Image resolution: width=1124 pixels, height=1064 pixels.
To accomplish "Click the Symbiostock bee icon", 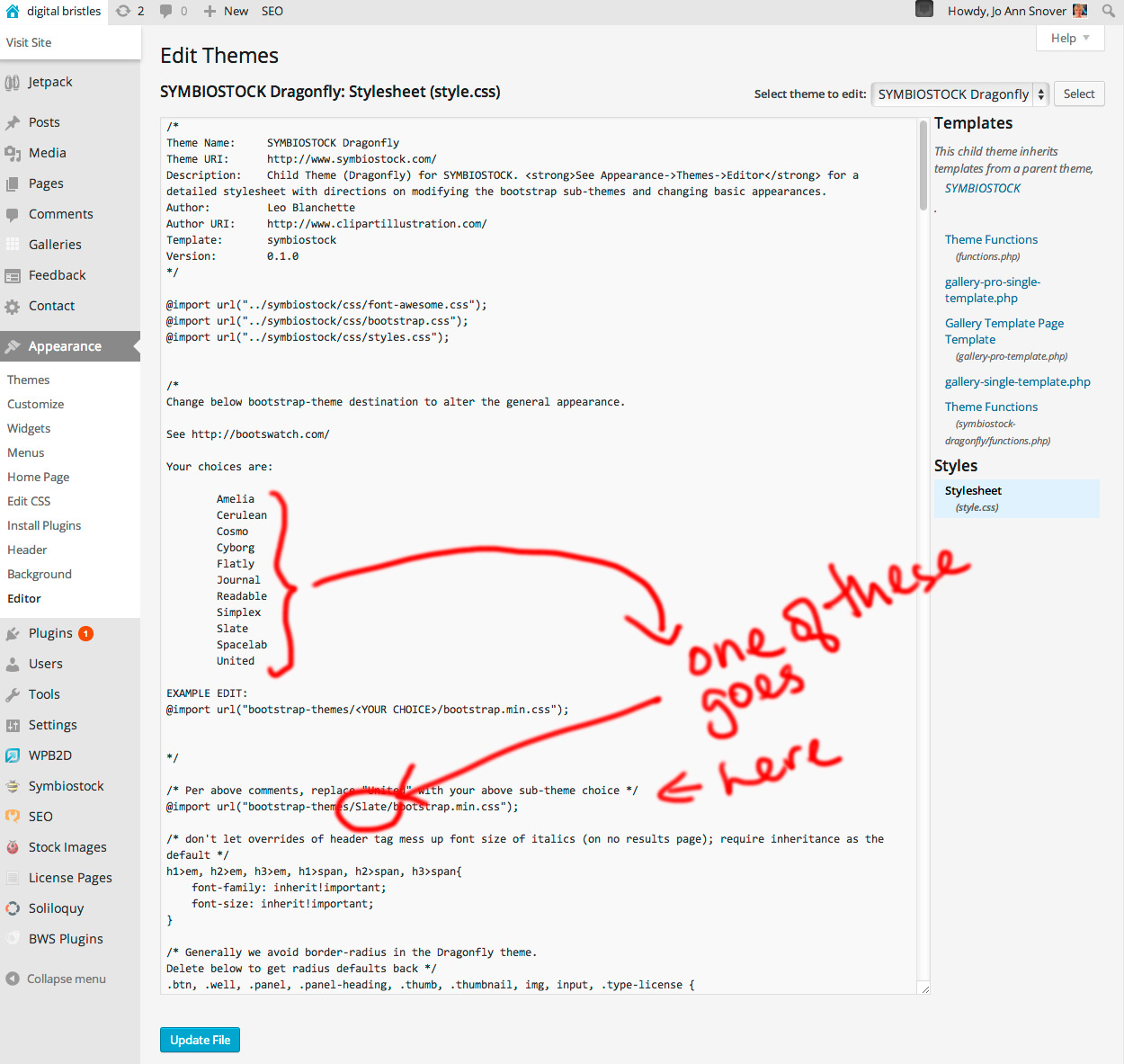I will [x=13, y=786].
